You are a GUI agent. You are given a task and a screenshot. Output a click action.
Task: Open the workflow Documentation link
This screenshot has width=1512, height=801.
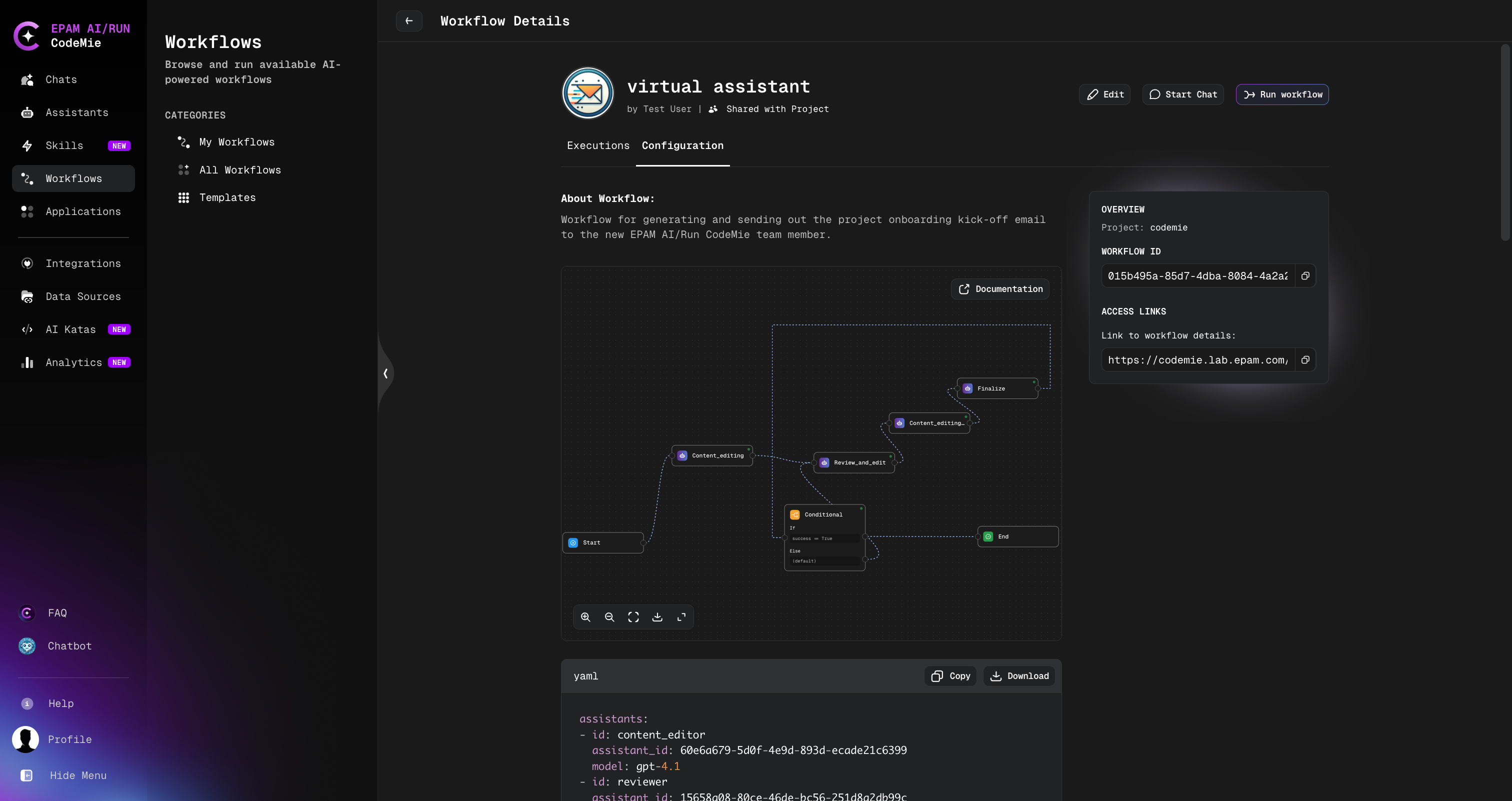pyautogui.click(x=1000, y=288)
